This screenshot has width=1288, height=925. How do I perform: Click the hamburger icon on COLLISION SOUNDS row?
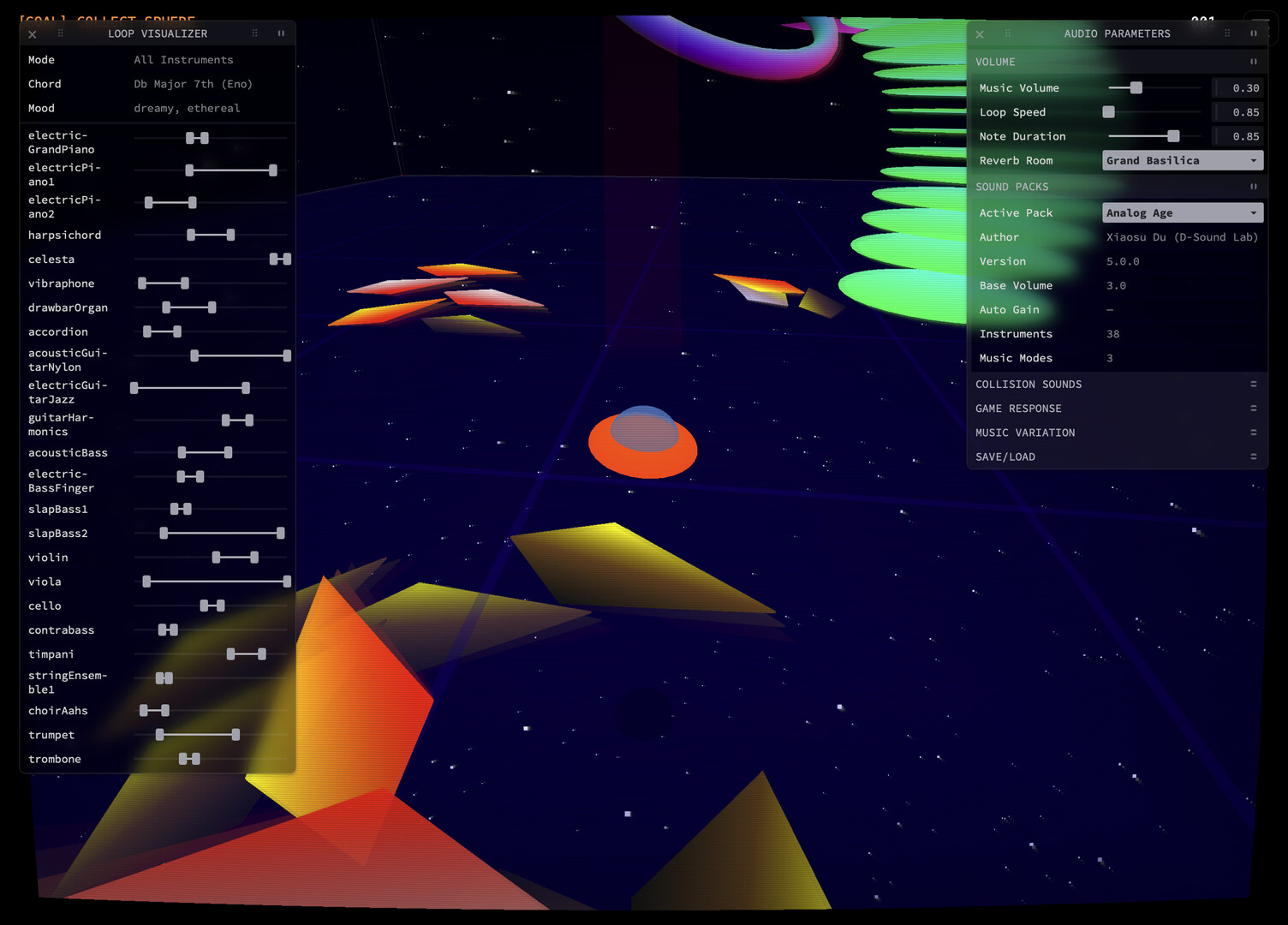(x=1253, y=384)
